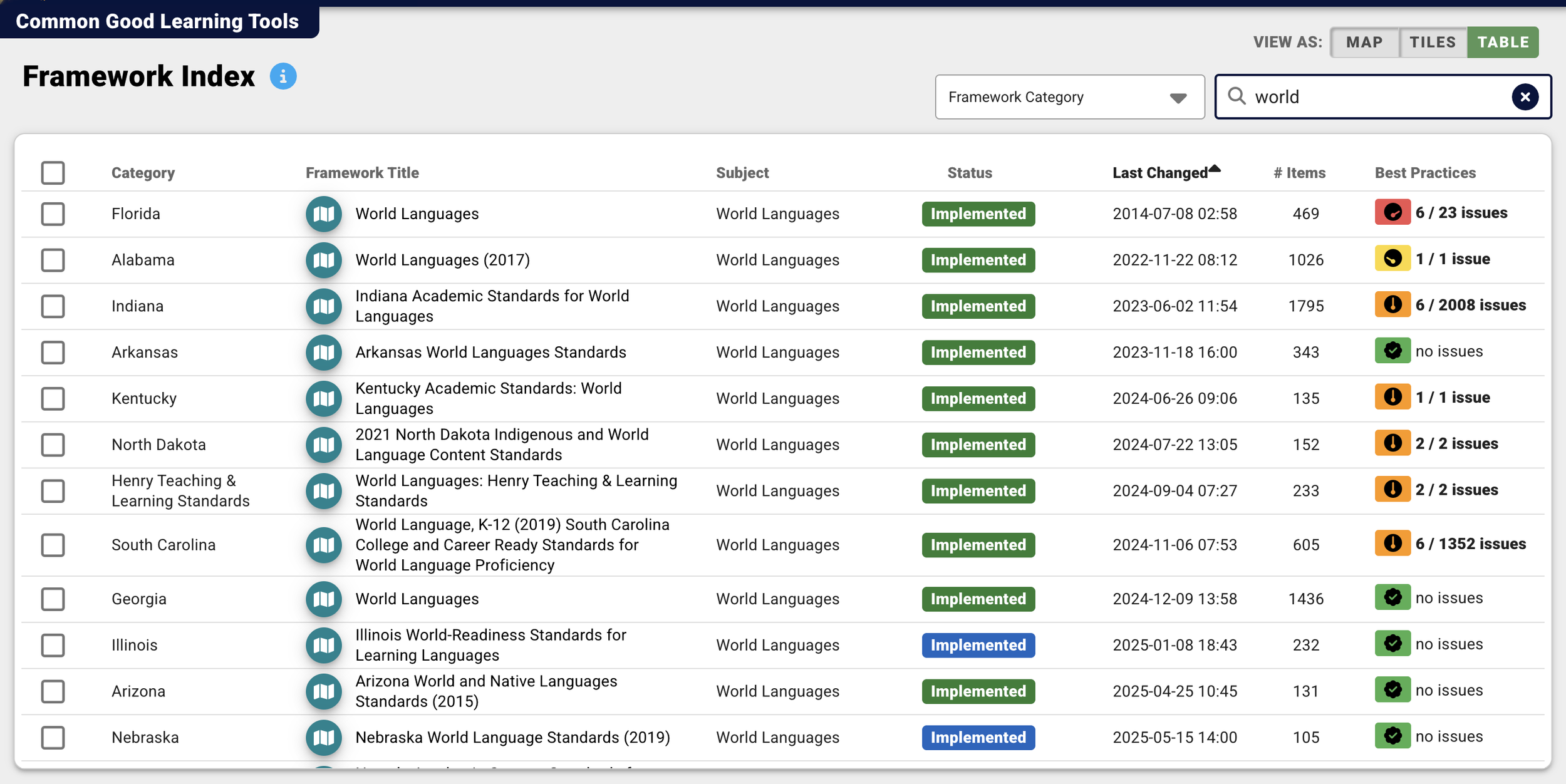Viewport: 1566px width, 784px height.
Task: Click the green checkmark badge in Nebraska row
Action: click(1392, 736)
